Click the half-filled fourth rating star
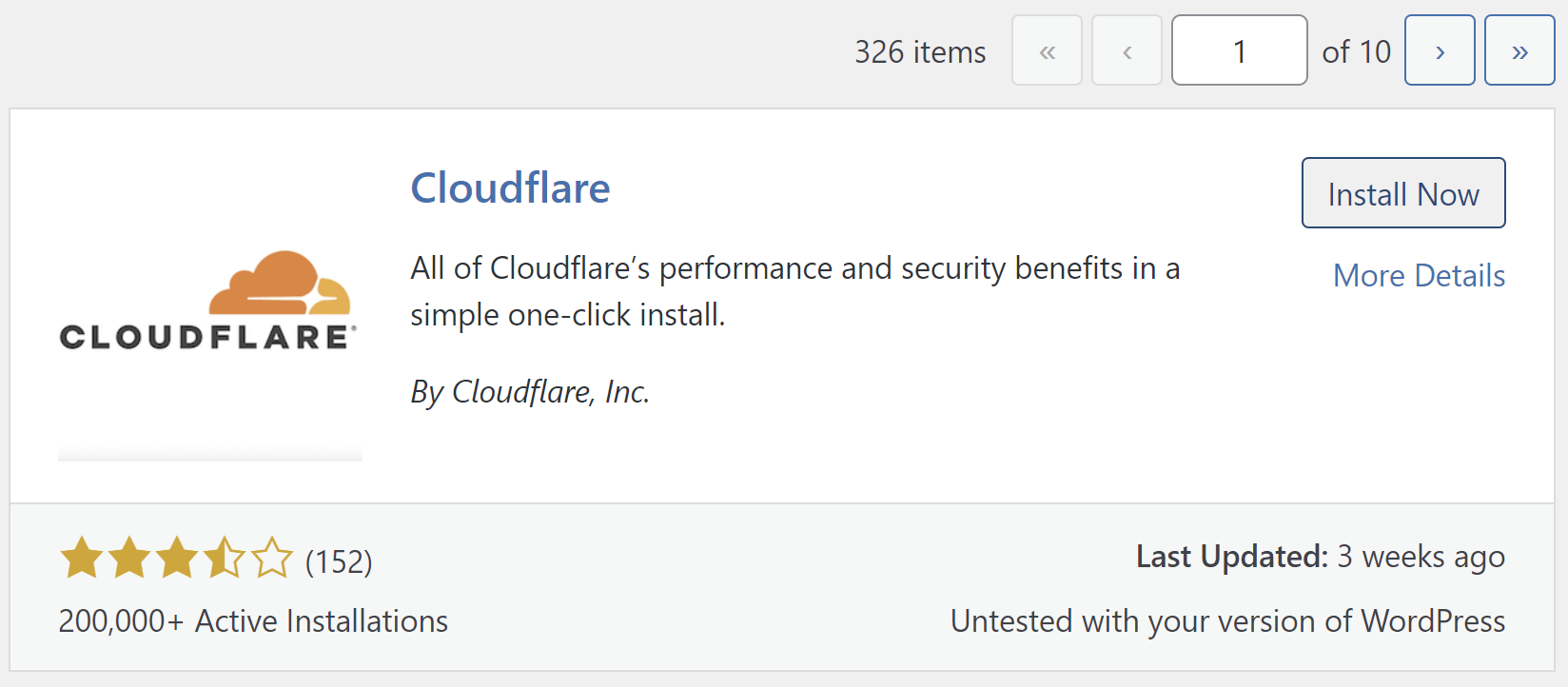Viewport: 1568px width, 688px height. 224,559
